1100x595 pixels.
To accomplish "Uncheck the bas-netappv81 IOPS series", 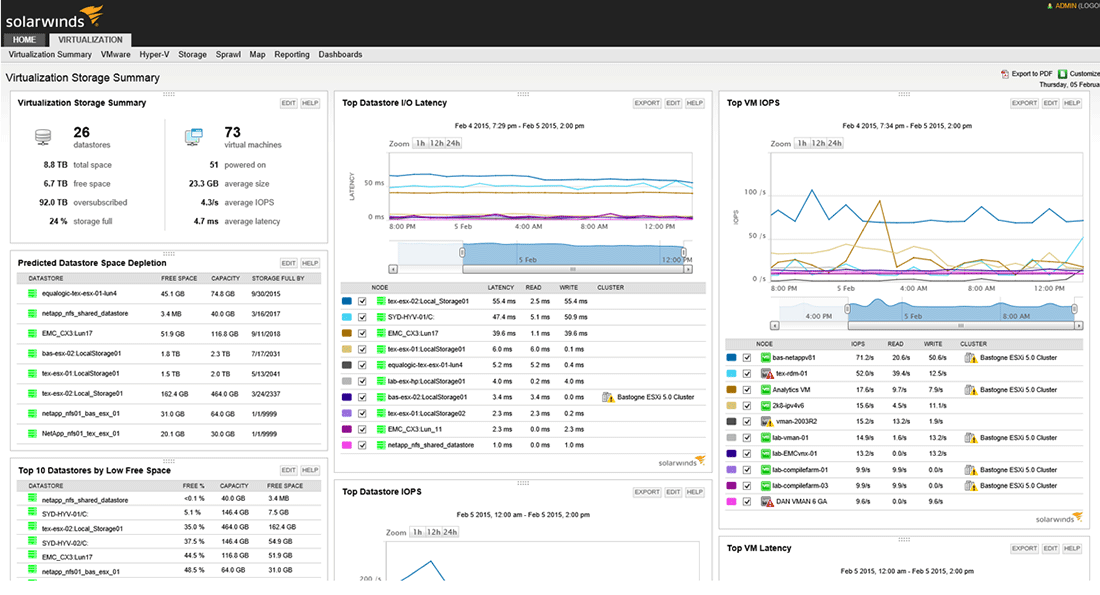I will click(x=747, y=358).
